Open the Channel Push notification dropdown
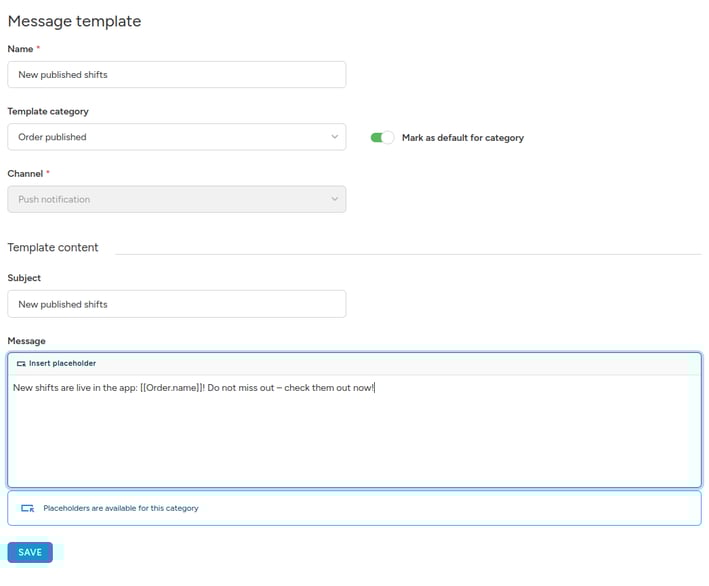The image size is (709, 586). point(176,199)
